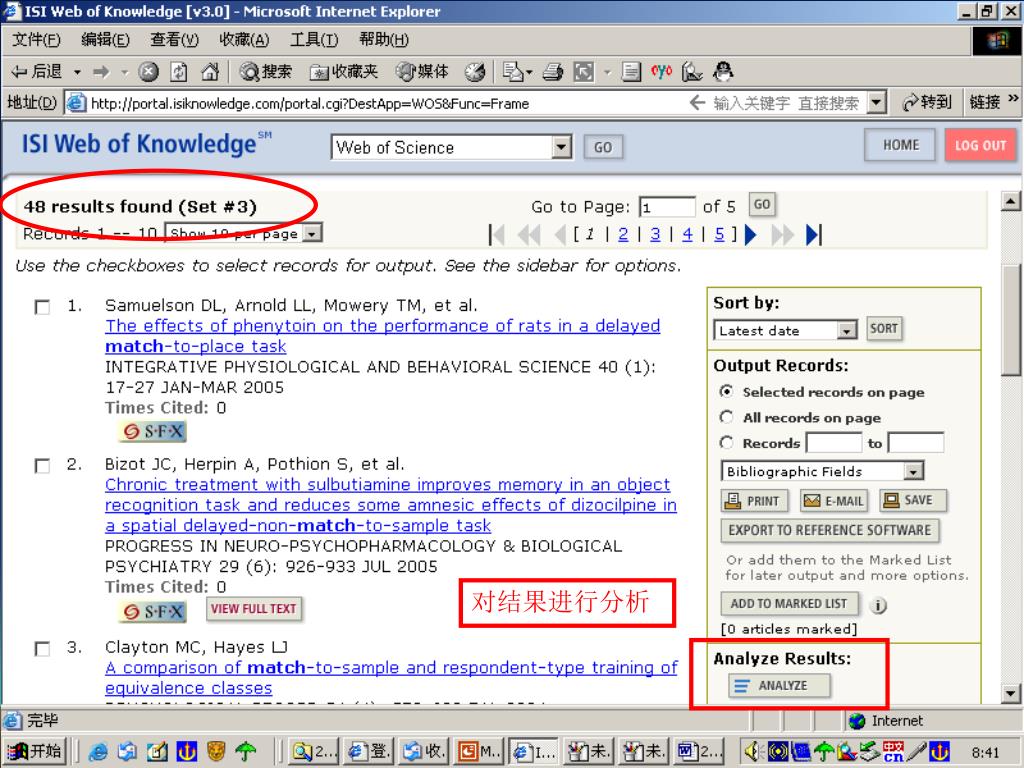Click the SFX icon under record 1

[153, 431]
